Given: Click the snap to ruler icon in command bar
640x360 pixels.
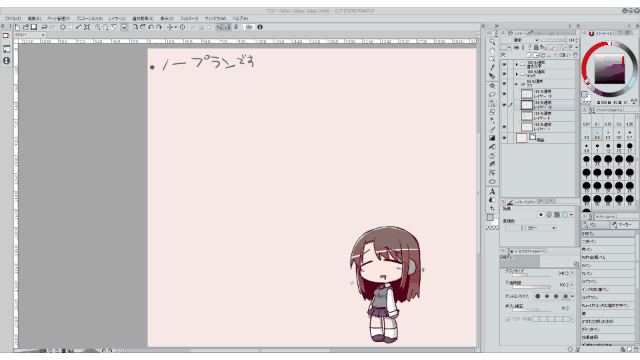Looking at the screenshot, I should [x=219, y=27].
